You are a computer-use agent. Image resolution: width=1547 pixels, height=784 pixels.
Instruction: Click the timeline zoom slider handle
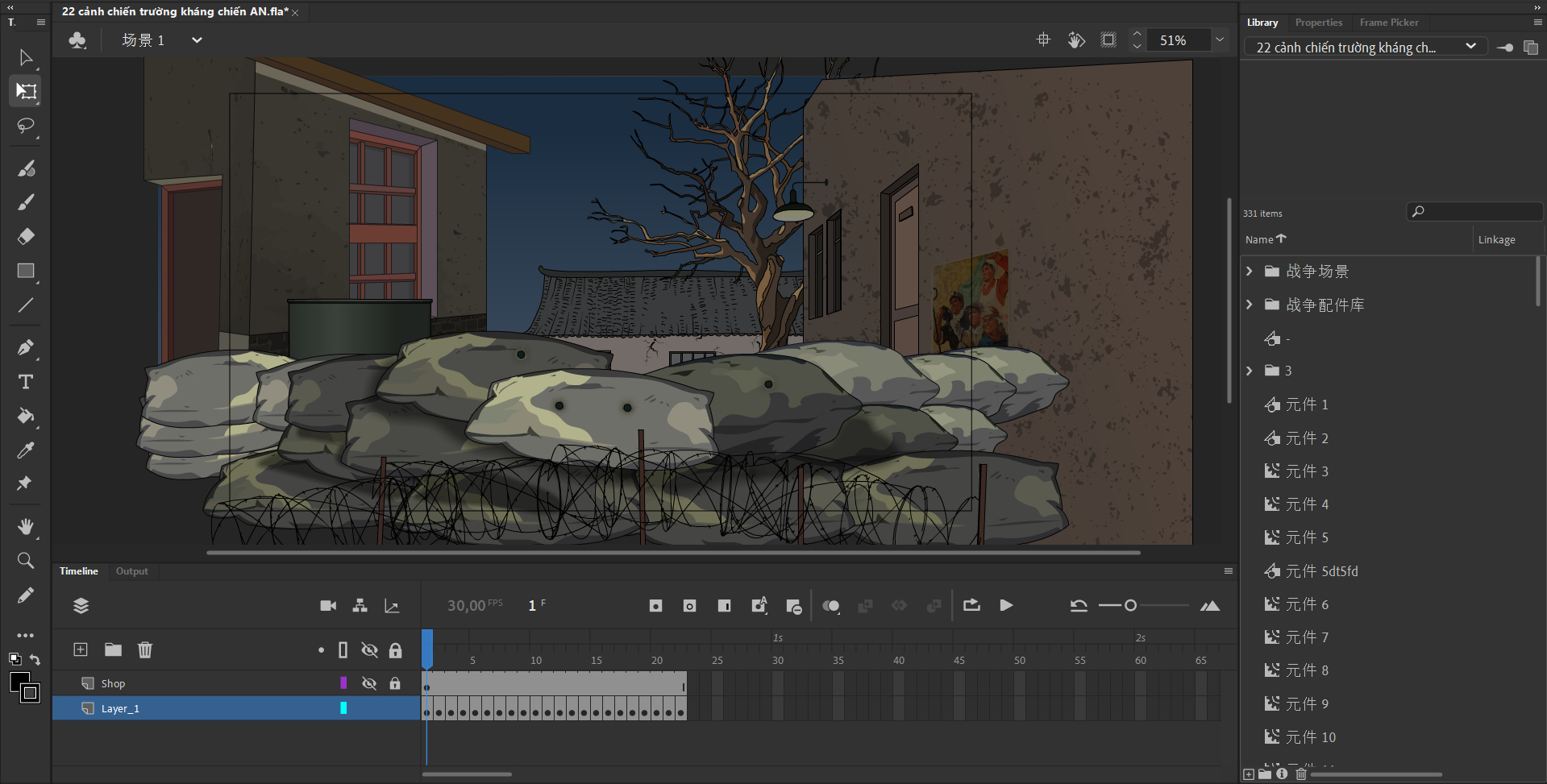click(1130, 605)
